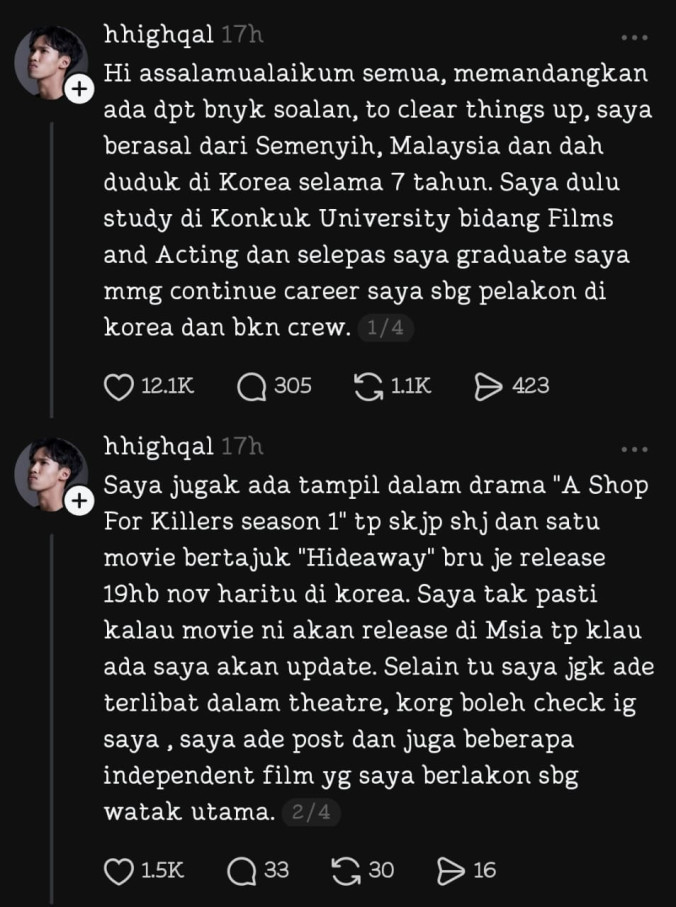Open the second post text about A Shop For Killers

point(379,648)
